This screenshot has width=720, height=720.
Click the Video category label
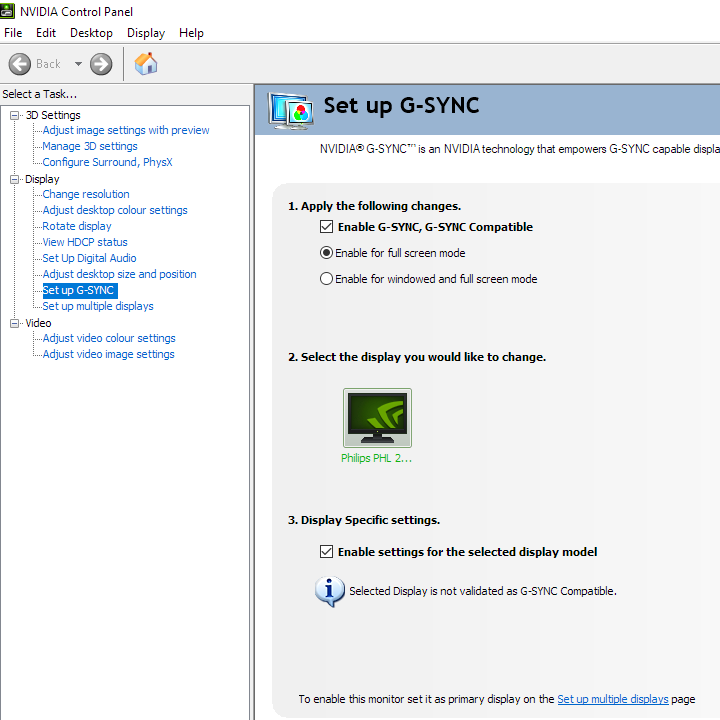tap(38, 323)
